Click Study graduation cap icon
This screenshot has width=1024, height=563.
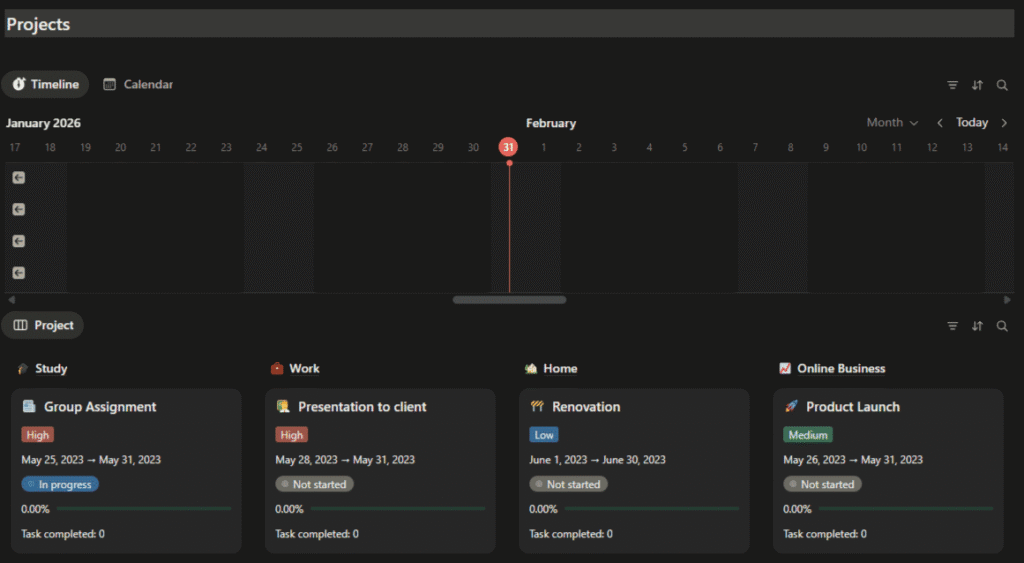pyautogui.click(x=23, y=368)
